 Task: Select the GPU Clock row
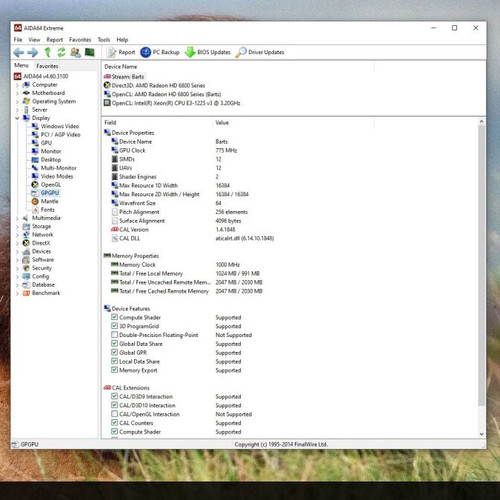tap(174, 150)
